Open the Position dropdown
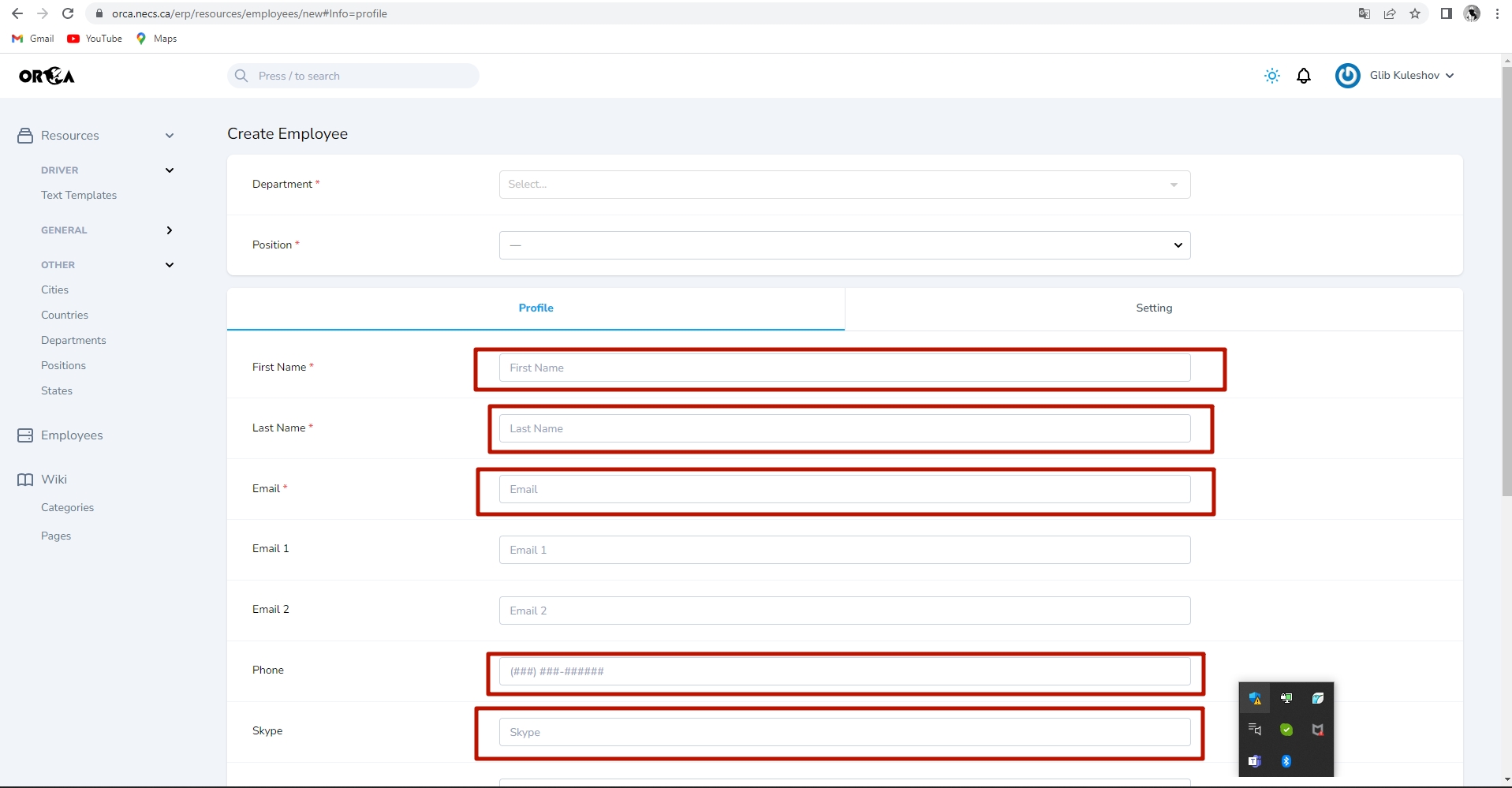The image size is (1512, 788). 845,245
